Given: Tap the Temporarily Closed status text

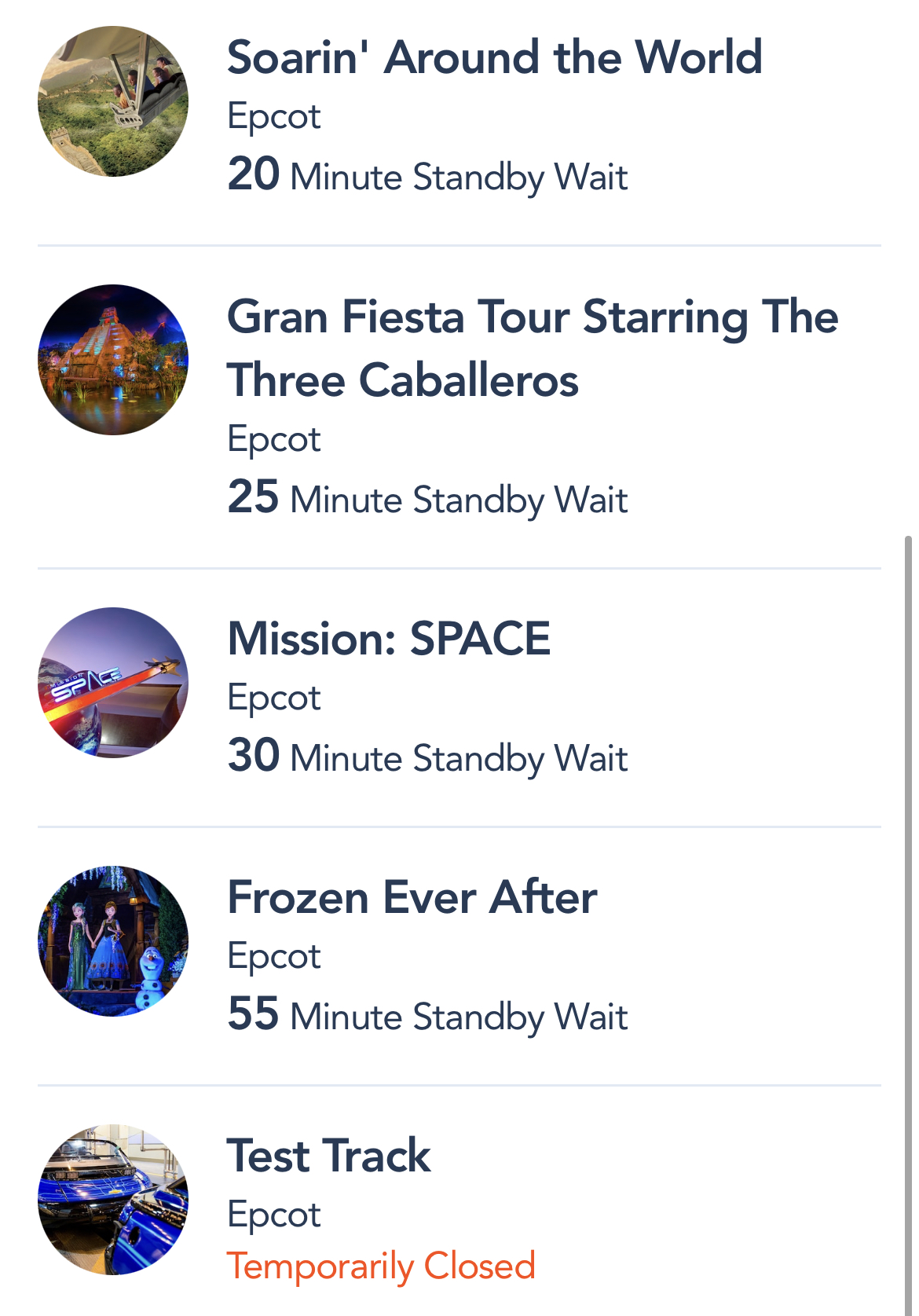Looking at the screenshot, I should (x=381, y=1267).
